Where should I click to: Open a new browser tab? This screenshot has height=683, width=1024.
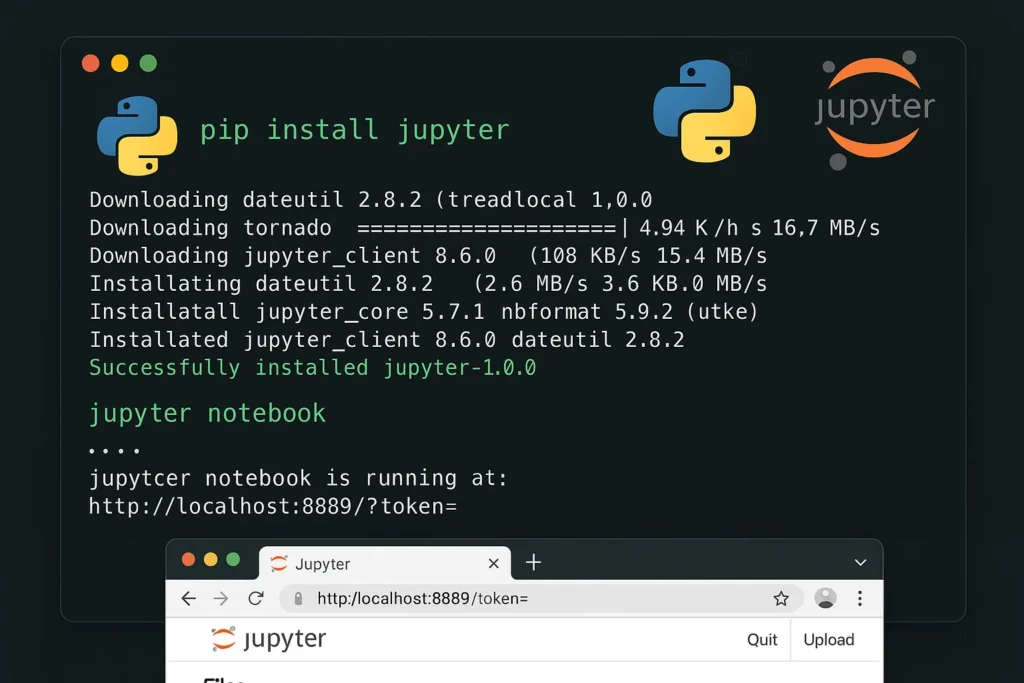(x=534, y=562)
